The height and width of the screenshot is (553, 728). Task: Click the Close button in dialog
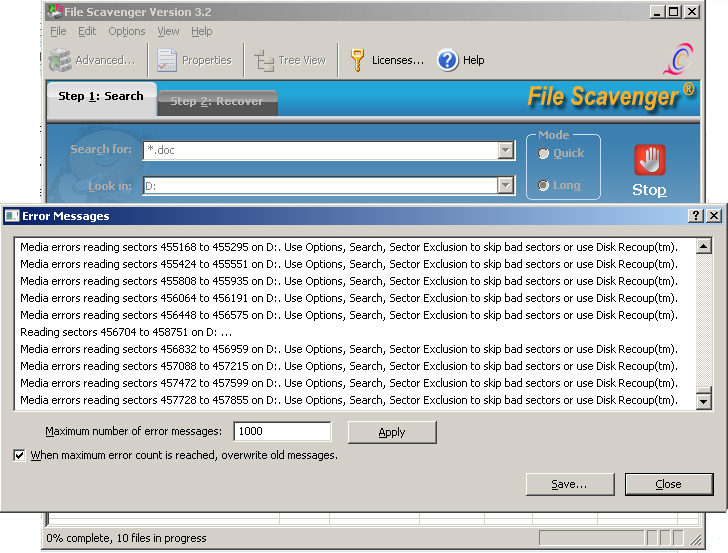pos(669,484)
